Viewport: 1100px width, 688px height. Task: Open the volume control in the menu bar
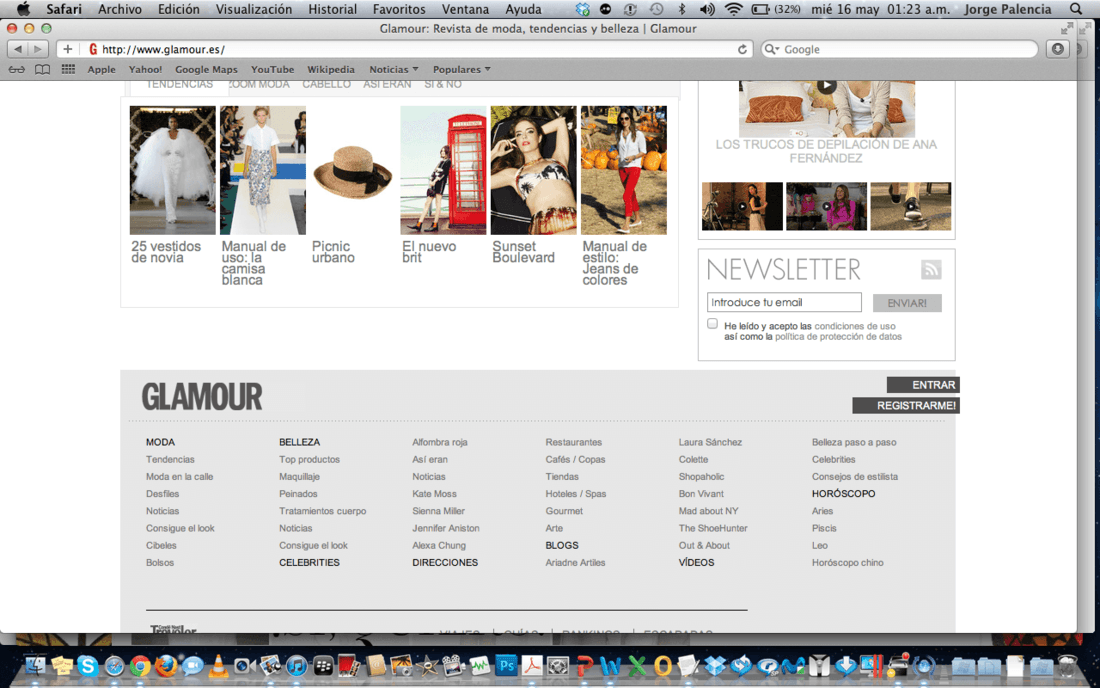point(707,9)
